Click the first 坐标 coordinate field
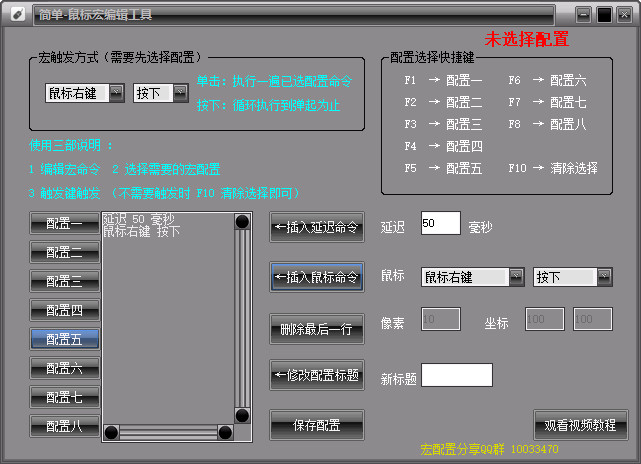This screenshot has width=641, height=464. 545,319
